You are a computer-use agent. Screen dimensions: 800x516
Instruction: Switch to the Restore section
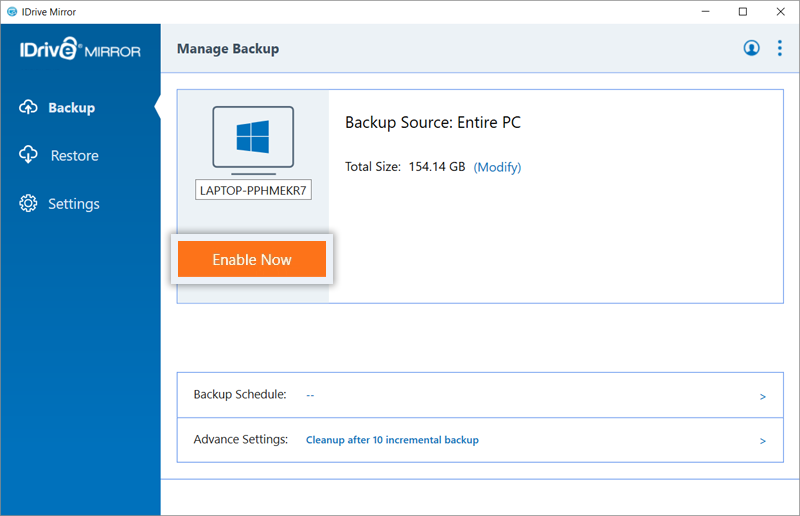(74, 156)
